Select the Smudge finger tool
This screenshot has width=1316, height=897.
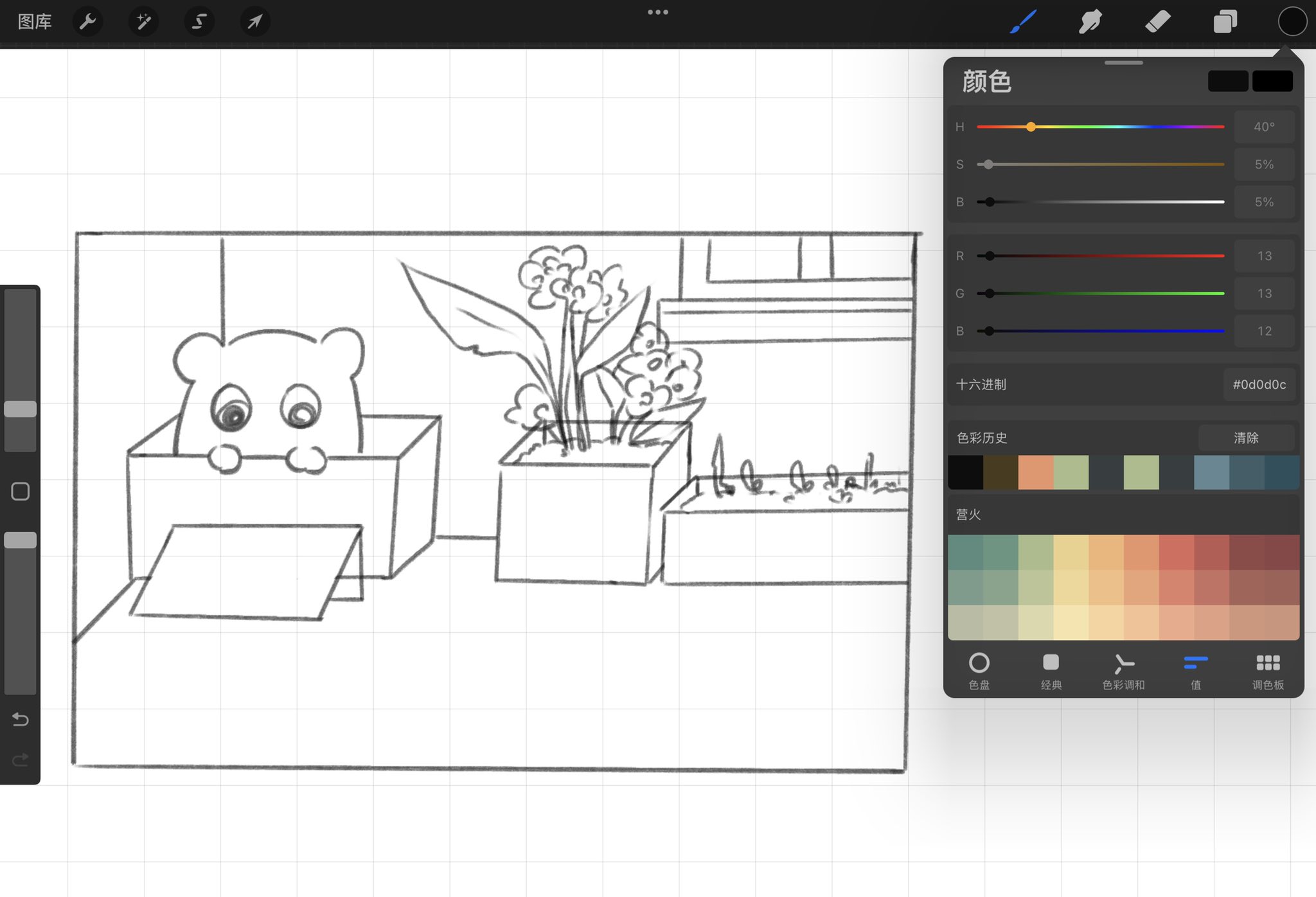(x=1090, y=22)
